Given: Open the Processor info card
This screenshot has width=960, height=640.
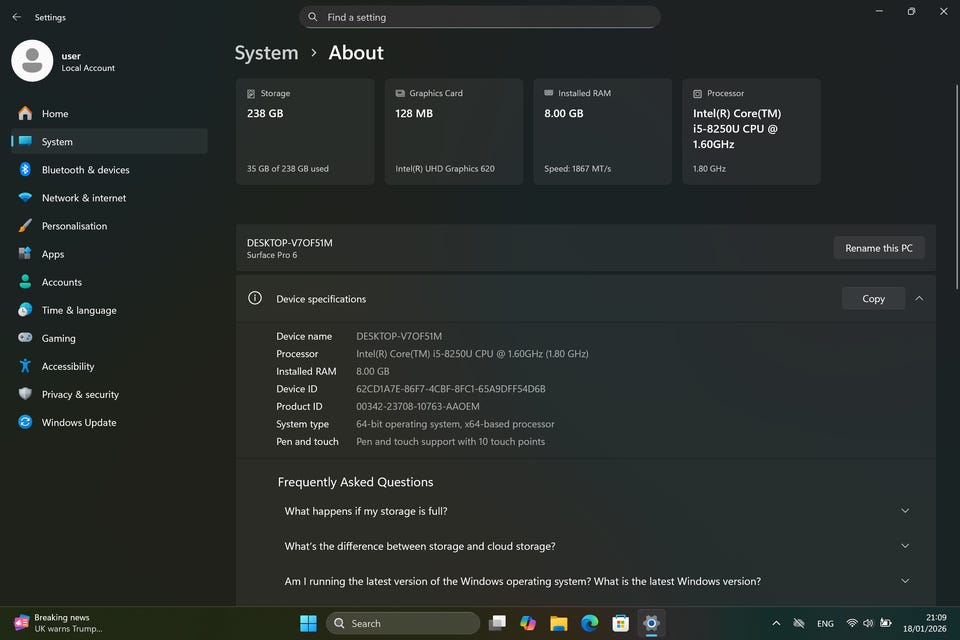Looking at the screenshot, I should (751, 131).
